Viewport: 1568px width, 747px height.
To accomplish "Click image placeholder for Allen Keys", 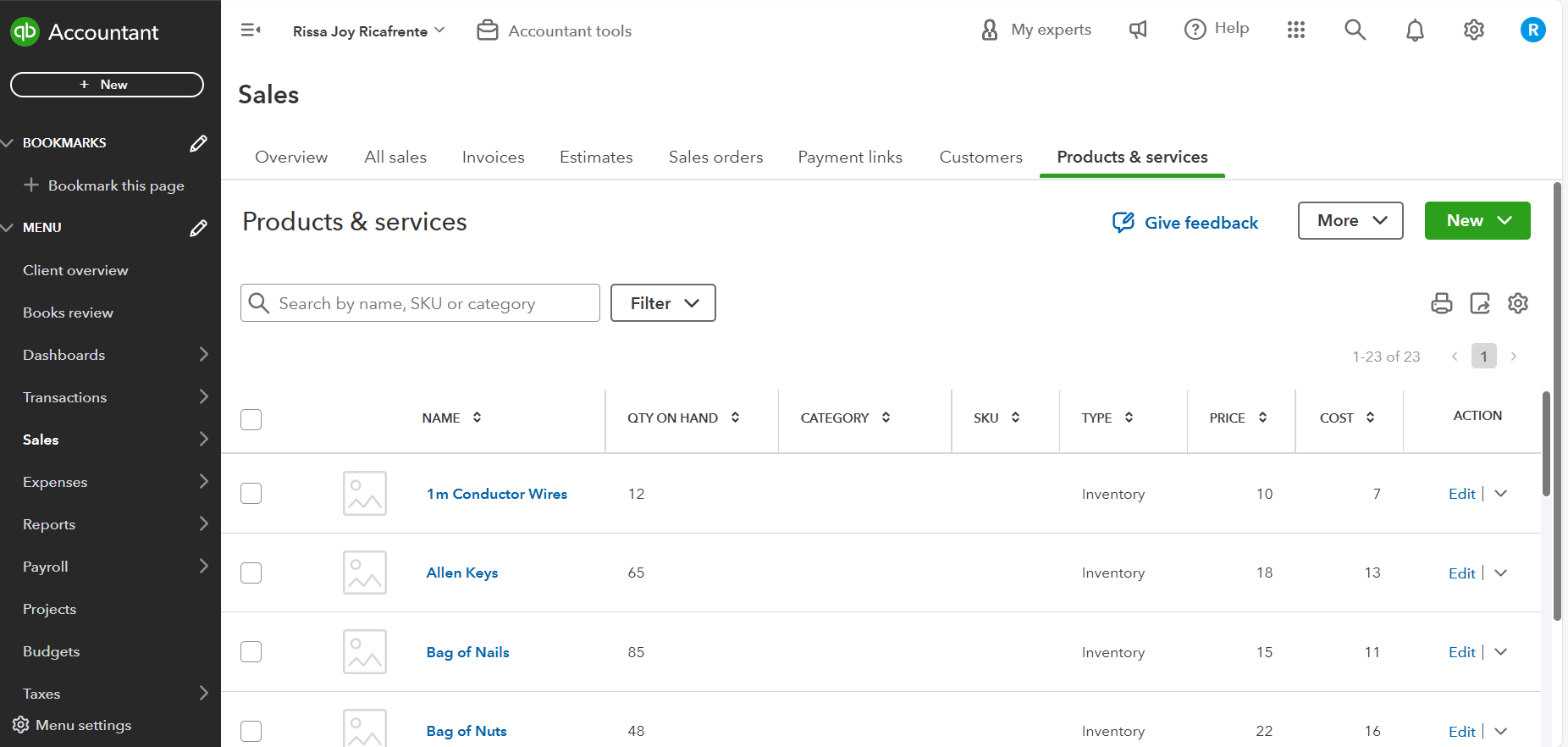I will click(x=365, y=573).
